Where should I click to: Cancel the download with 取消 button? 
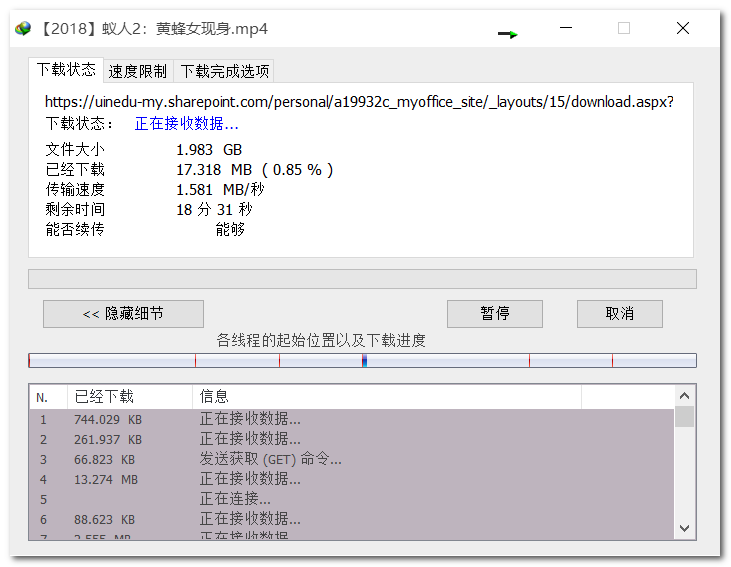point(620,314)
